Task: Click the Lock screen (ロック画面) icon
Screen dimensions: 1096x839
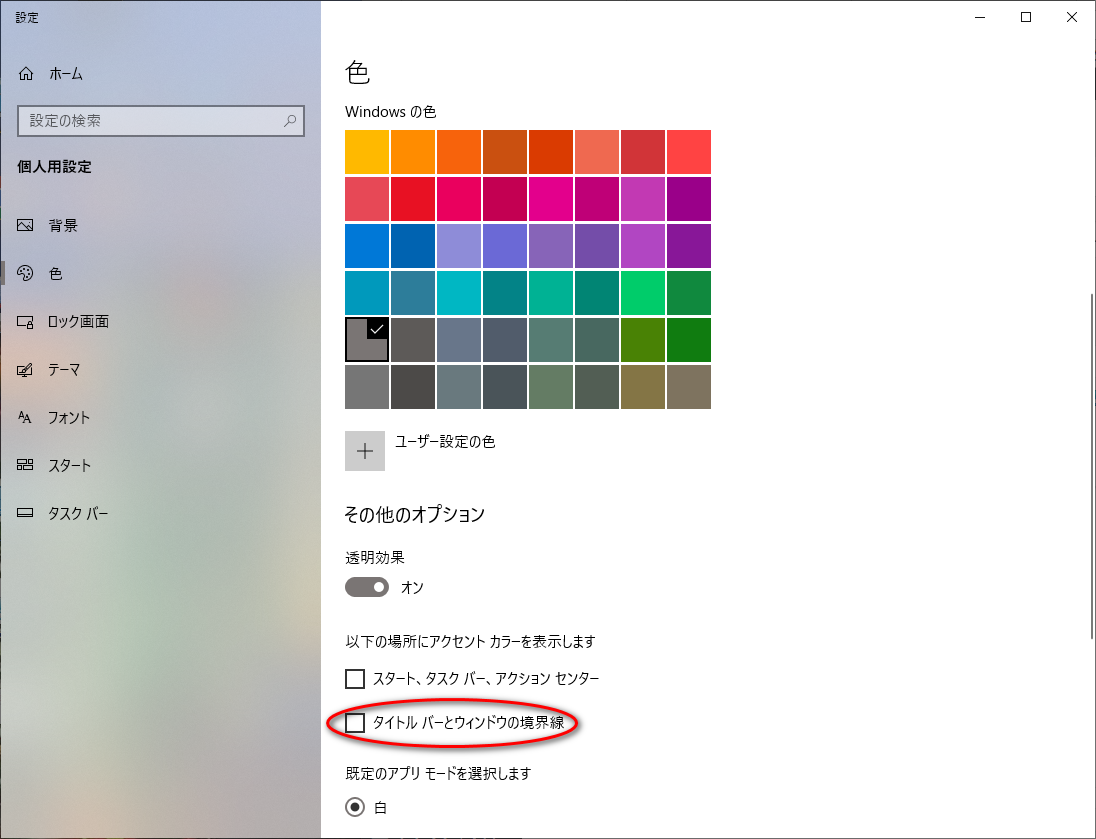Action: coord(26,322)
